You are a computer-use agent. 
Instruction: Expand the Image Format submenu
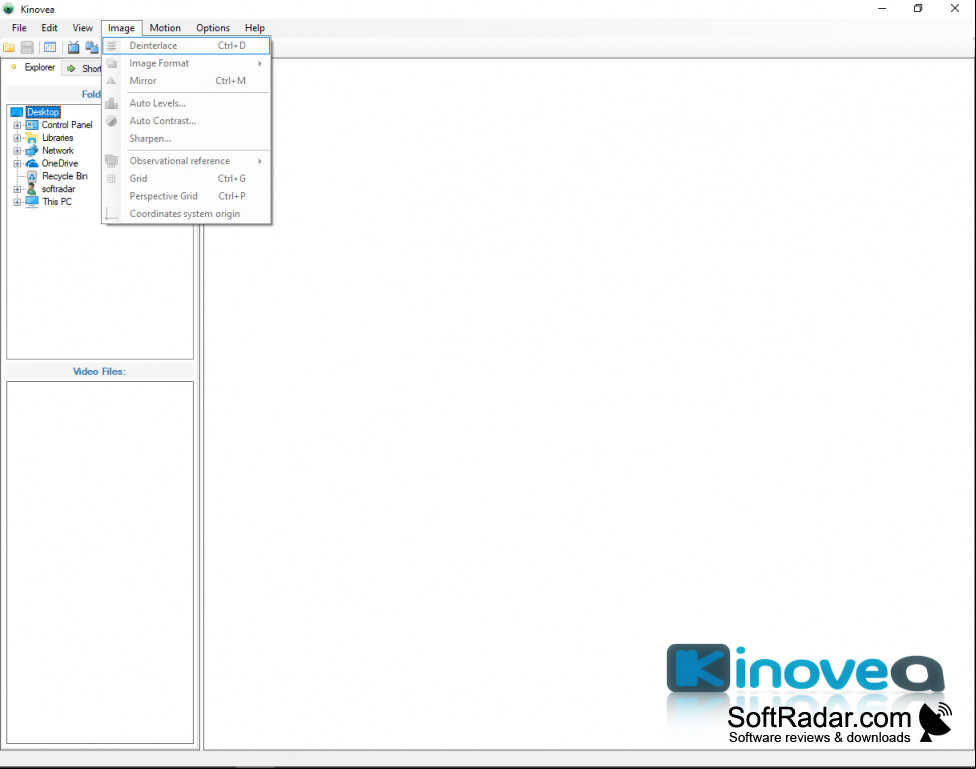pos(187,63)
